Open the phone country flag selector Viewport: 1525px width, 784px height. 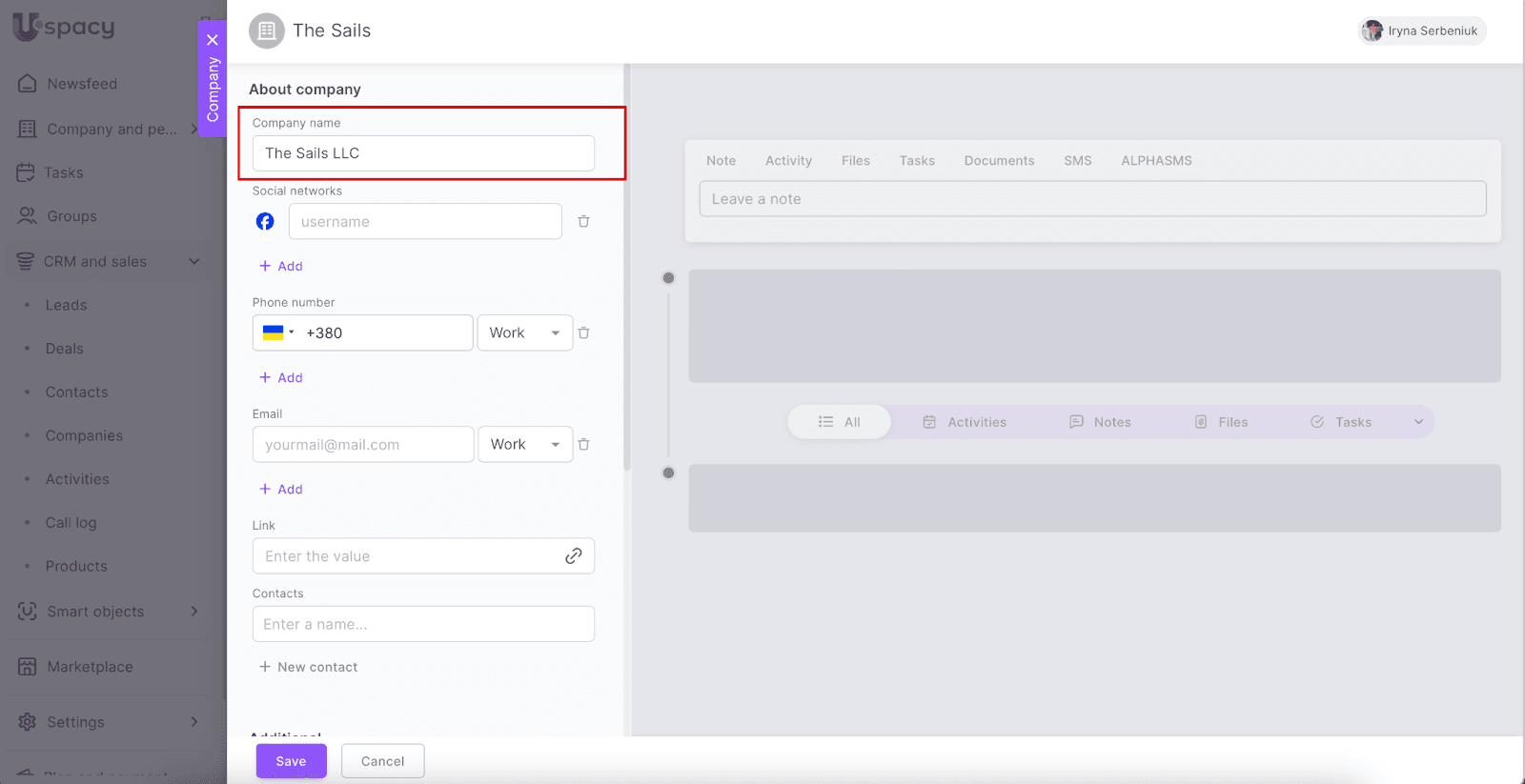277,333
